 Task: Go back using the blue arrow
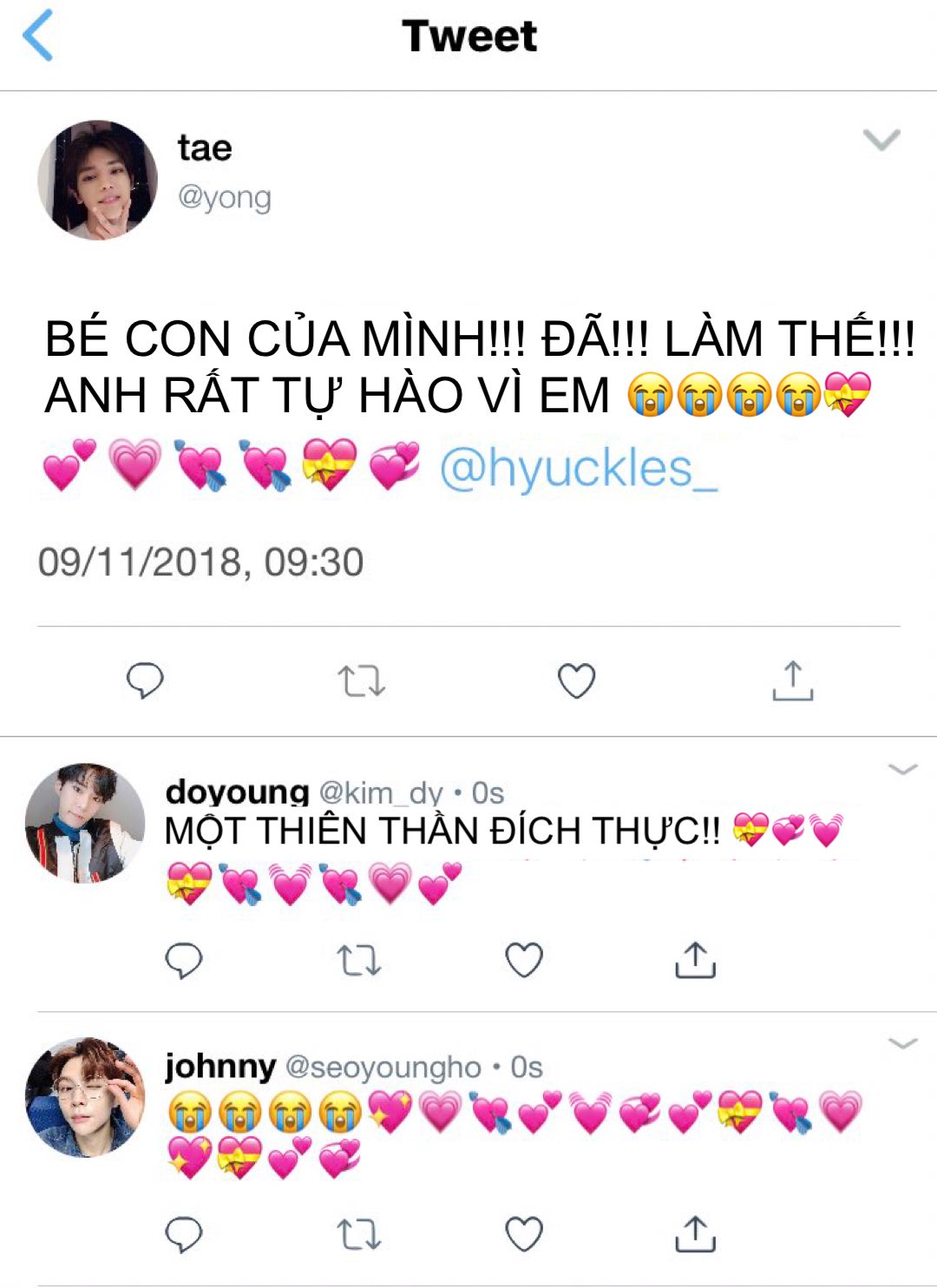click(37, 35)
